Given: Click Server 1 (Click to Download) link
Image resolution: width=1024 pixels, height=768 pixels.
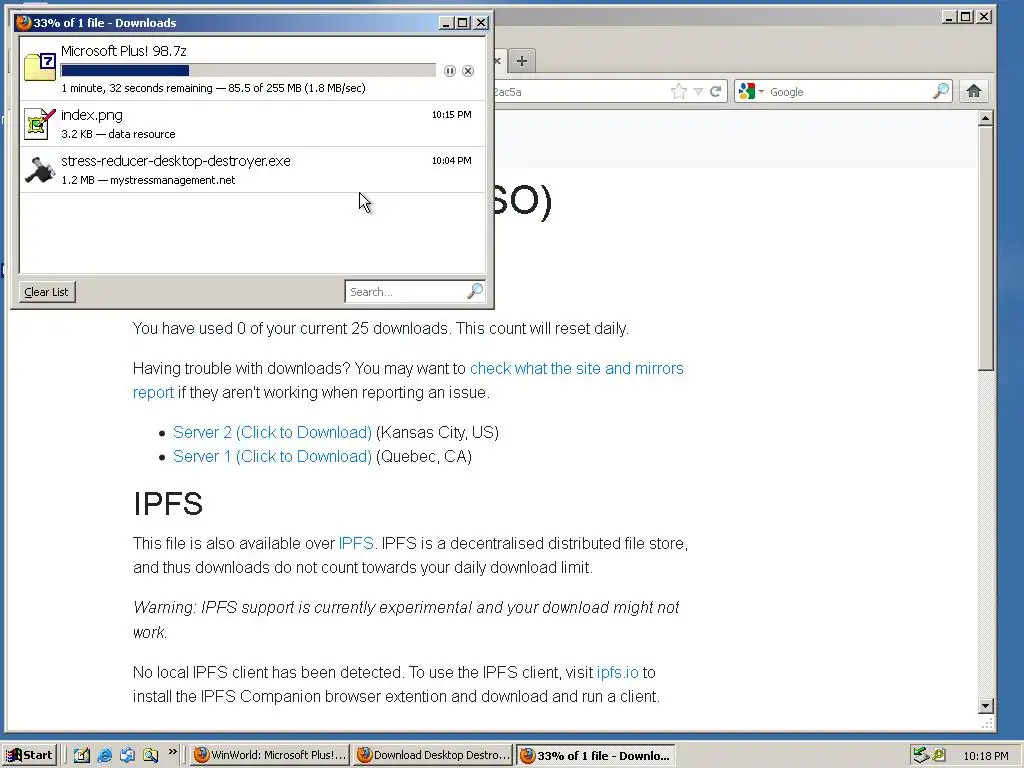Looking at the screenshot, I should coord(272,456).
